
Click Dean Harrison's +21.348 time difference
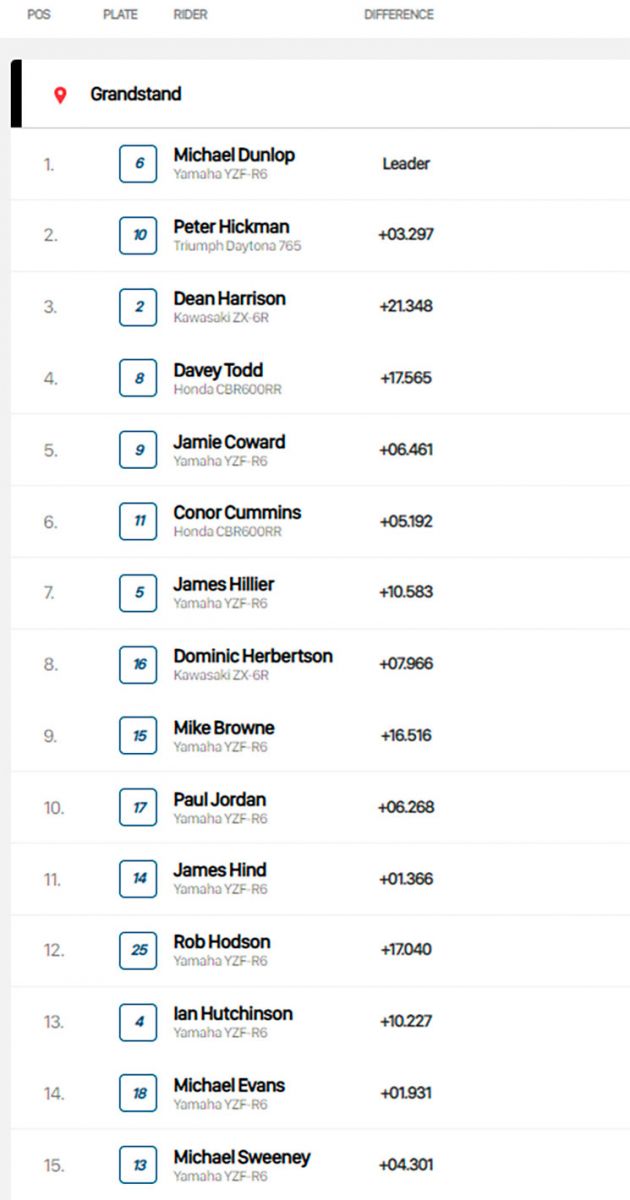406,306
